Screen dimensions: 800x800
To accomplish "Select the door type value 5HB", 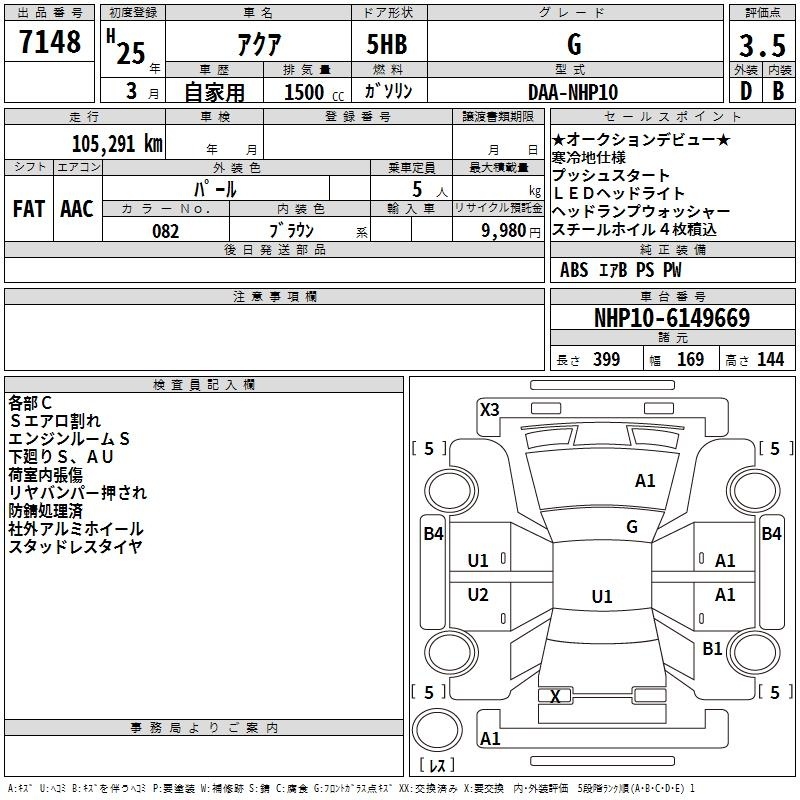I will pos(387,44).
